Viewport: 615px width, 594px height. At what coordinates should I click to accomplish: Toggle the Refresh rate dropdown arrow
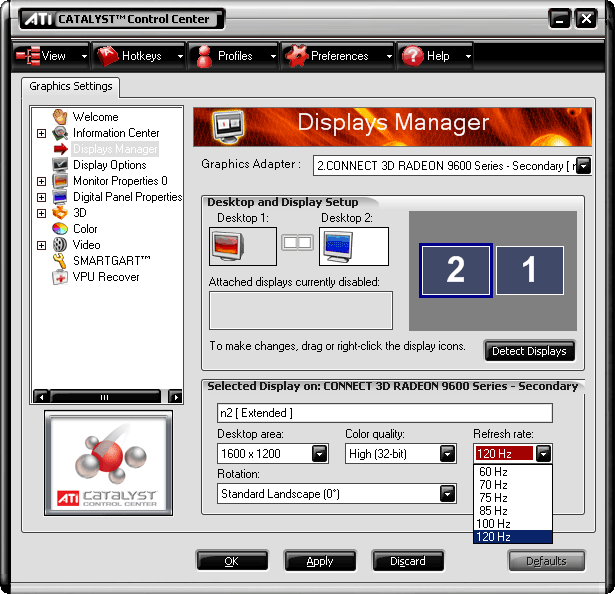click(544, 454)
